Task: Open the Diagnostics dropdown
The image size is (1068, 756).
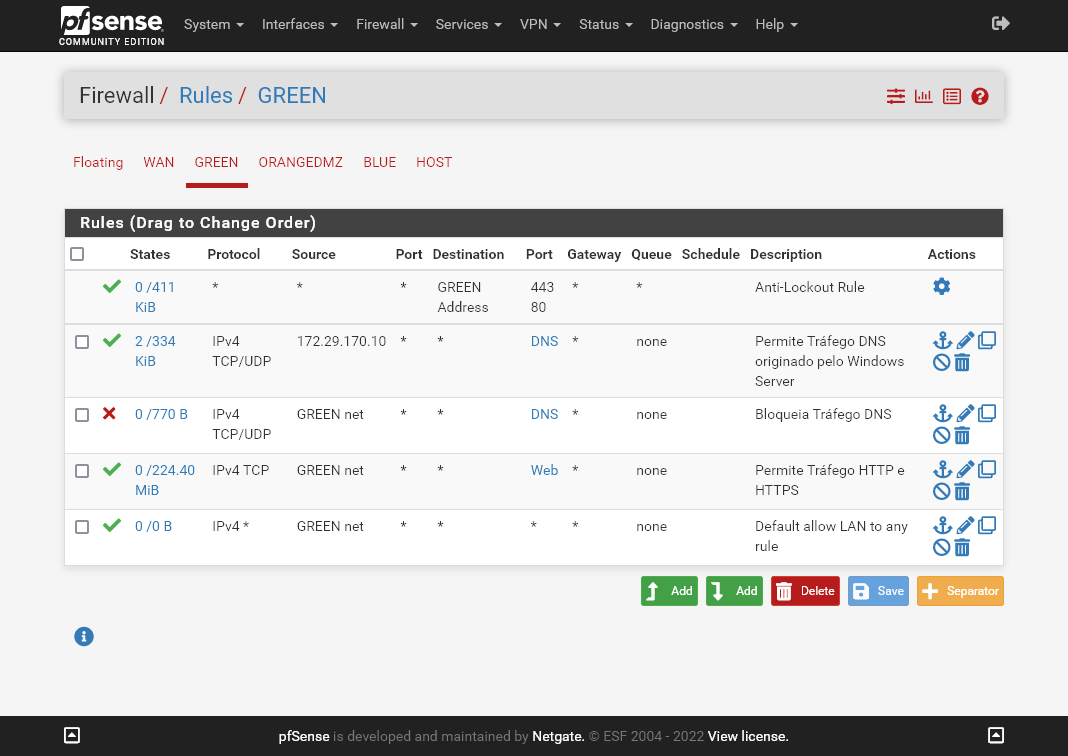Action: click(693, 24)
